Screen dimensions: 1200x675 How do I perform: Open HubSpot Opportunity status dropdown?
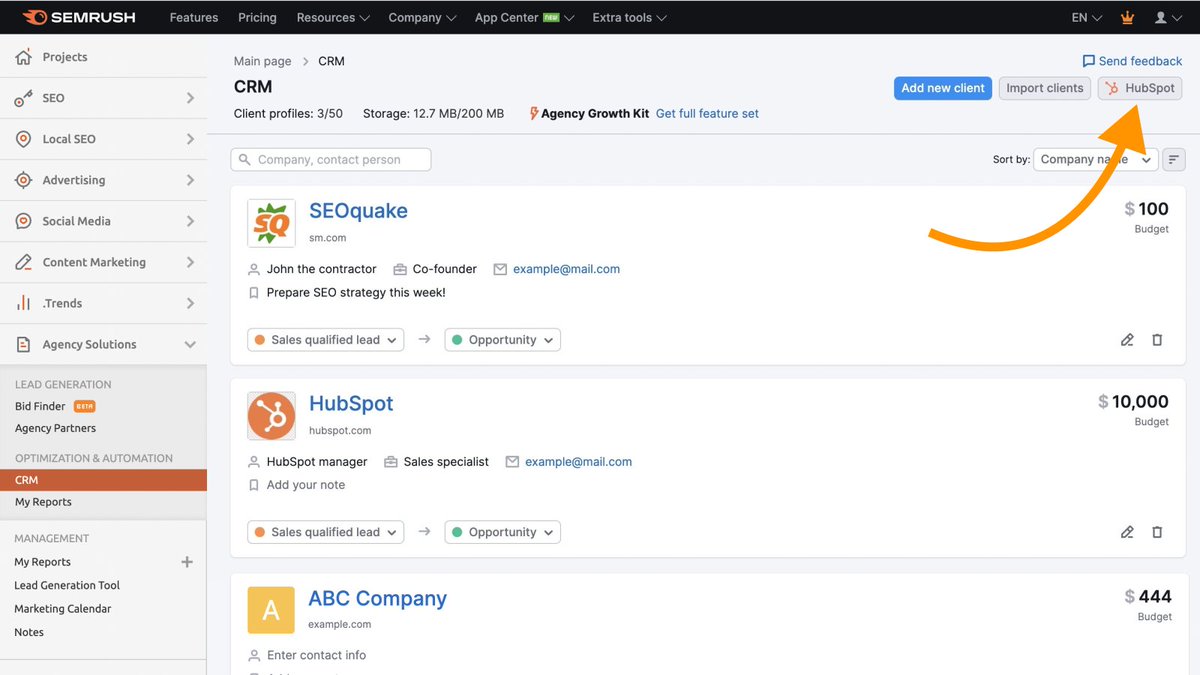[x=503, y=532]
